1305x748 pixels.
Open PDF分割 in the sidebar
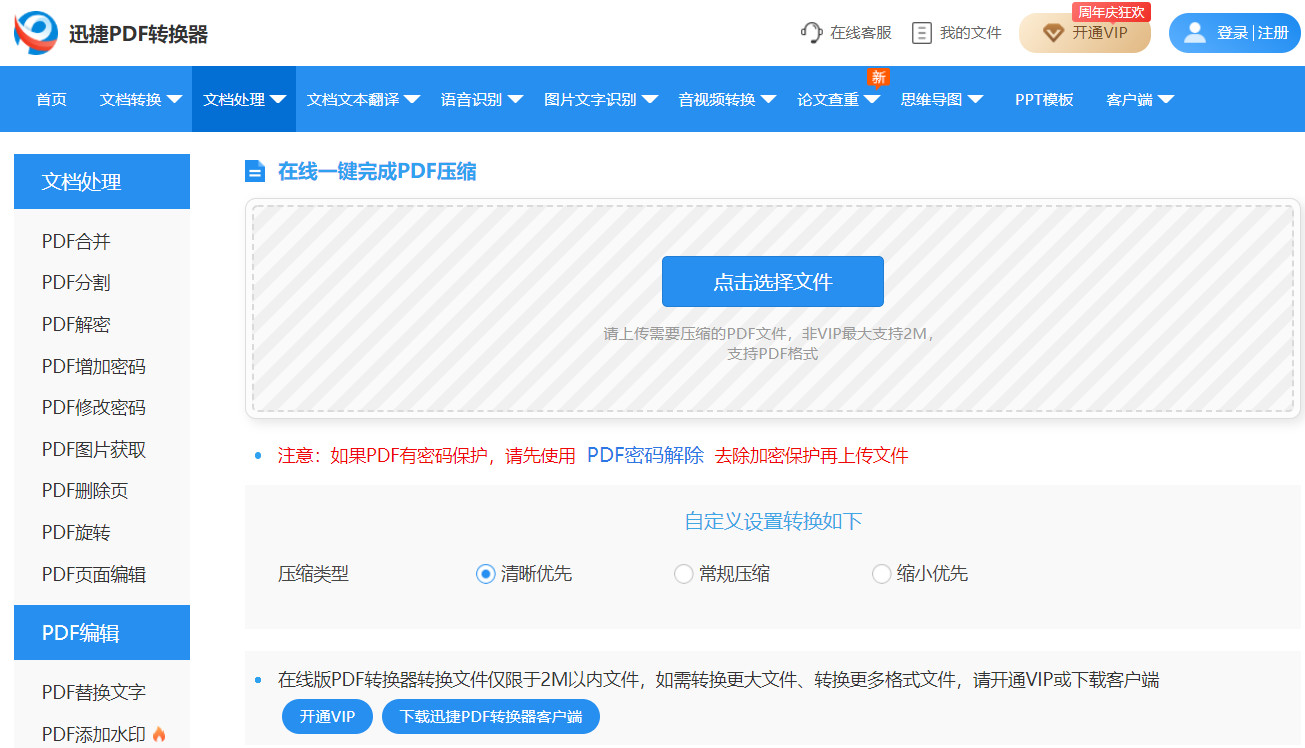(x=76, y=283)
